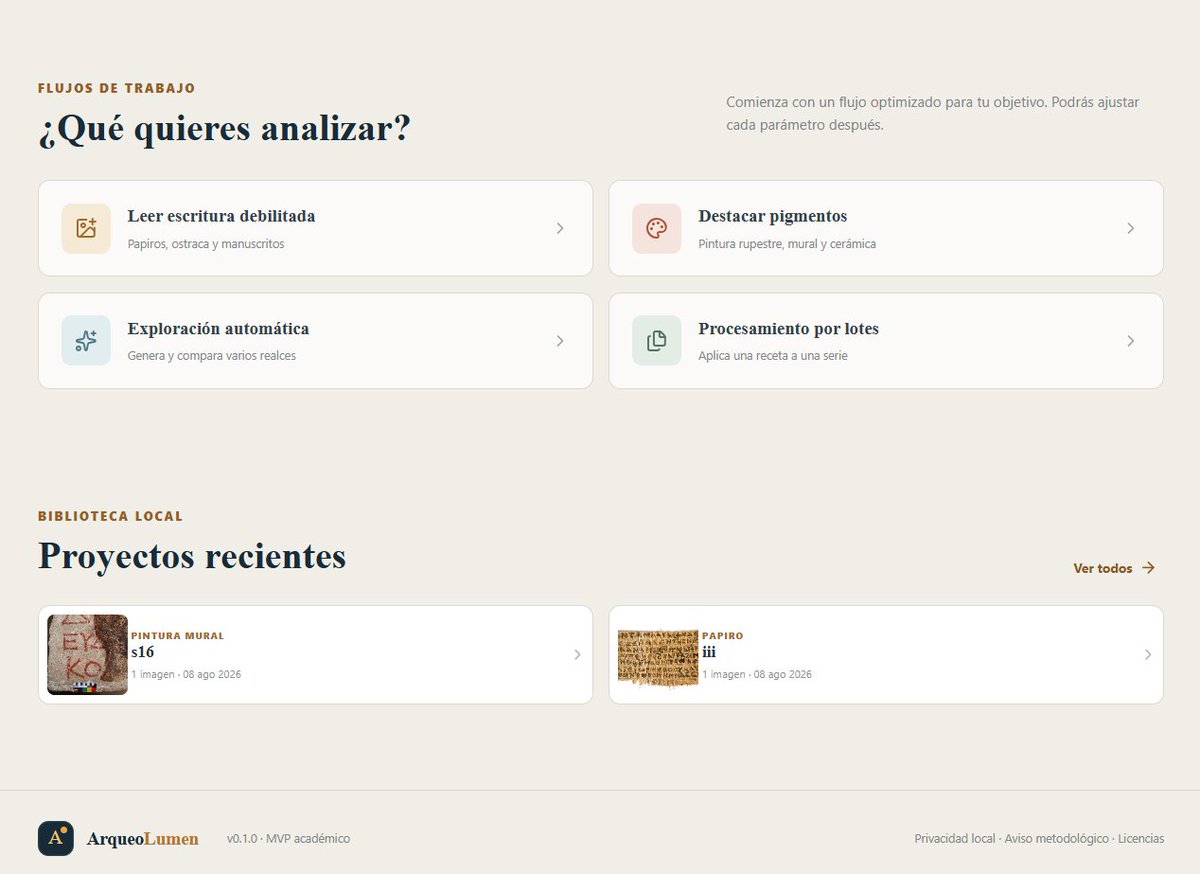1200x874 pixels.
Task: Click the FLUJOS DE TRABAJO section label
Action: pos(117,88)
